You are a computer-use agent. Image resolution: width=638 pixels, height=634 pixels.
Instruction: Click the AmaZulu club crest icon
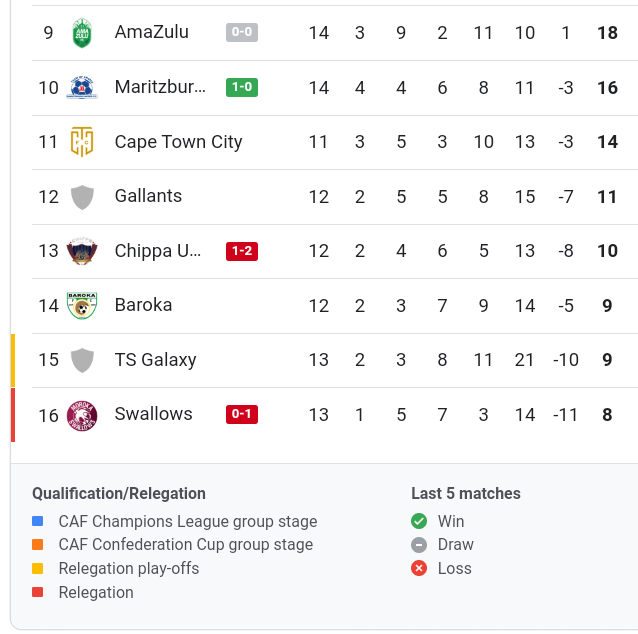click(82, 33)
